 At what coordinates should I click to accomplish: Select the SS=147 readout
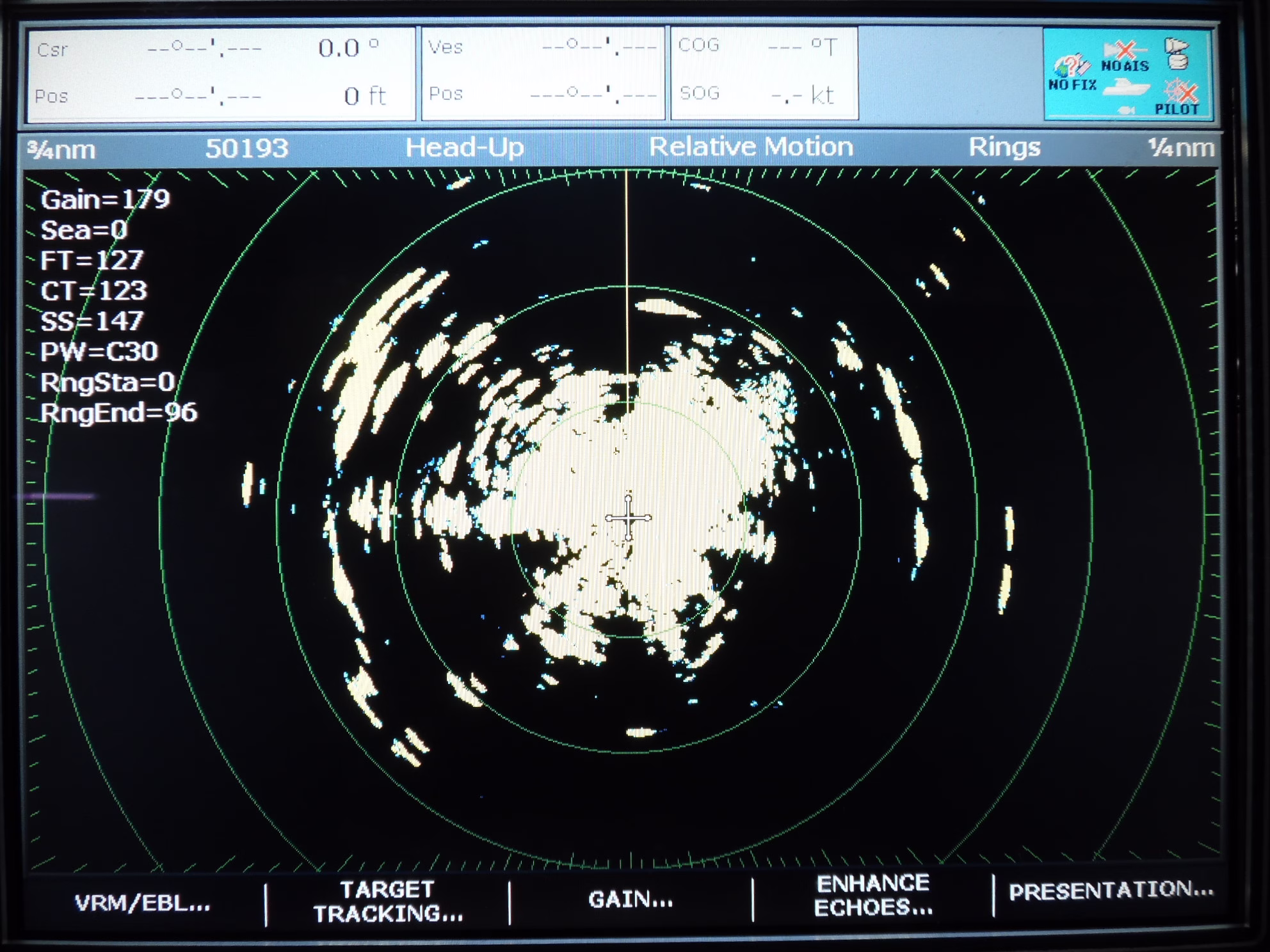click(92, 321)
